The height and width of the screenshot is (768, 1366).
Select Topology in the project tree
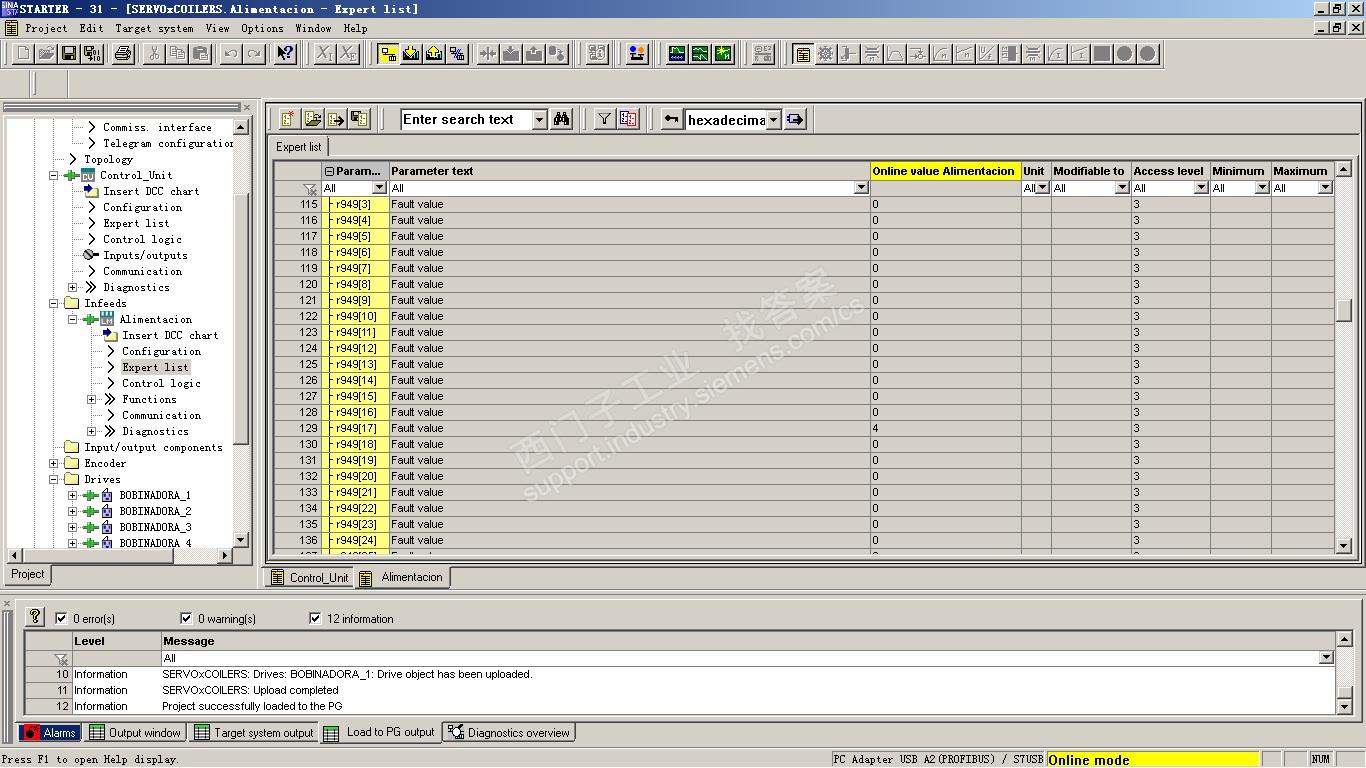[108, 159]
